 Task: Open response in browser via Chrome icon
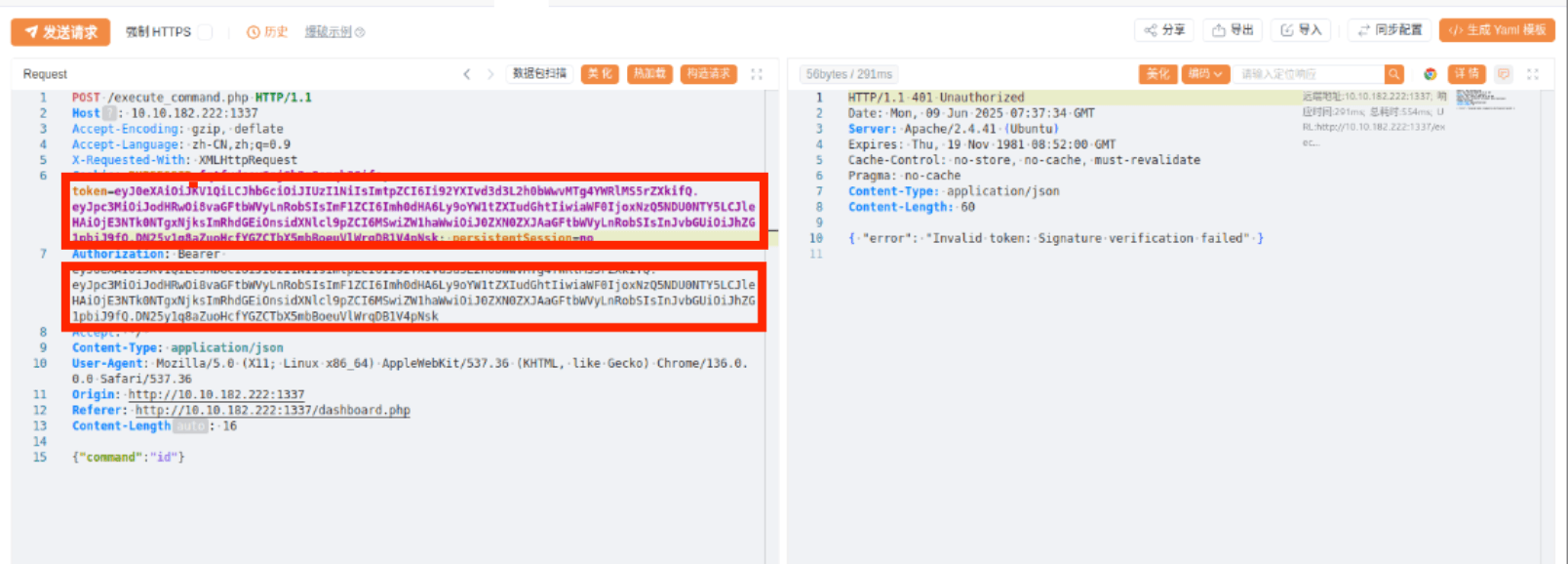coord(1430,74)
